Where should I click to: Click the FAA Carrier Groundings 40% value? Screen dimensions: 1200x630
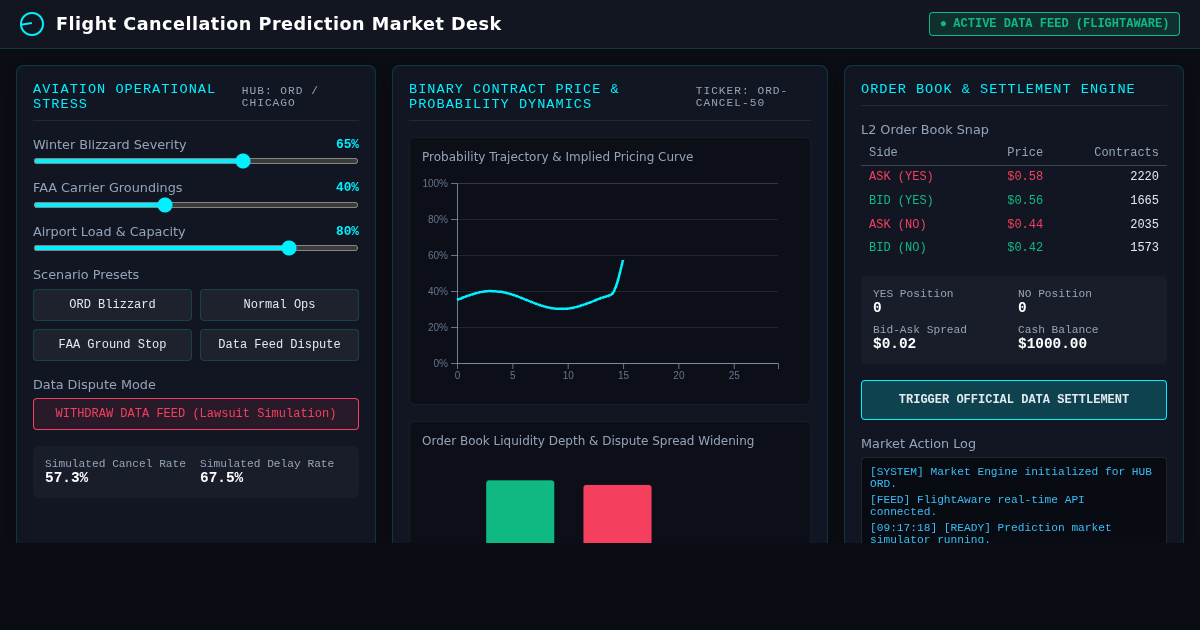click(x=347, y=188)
